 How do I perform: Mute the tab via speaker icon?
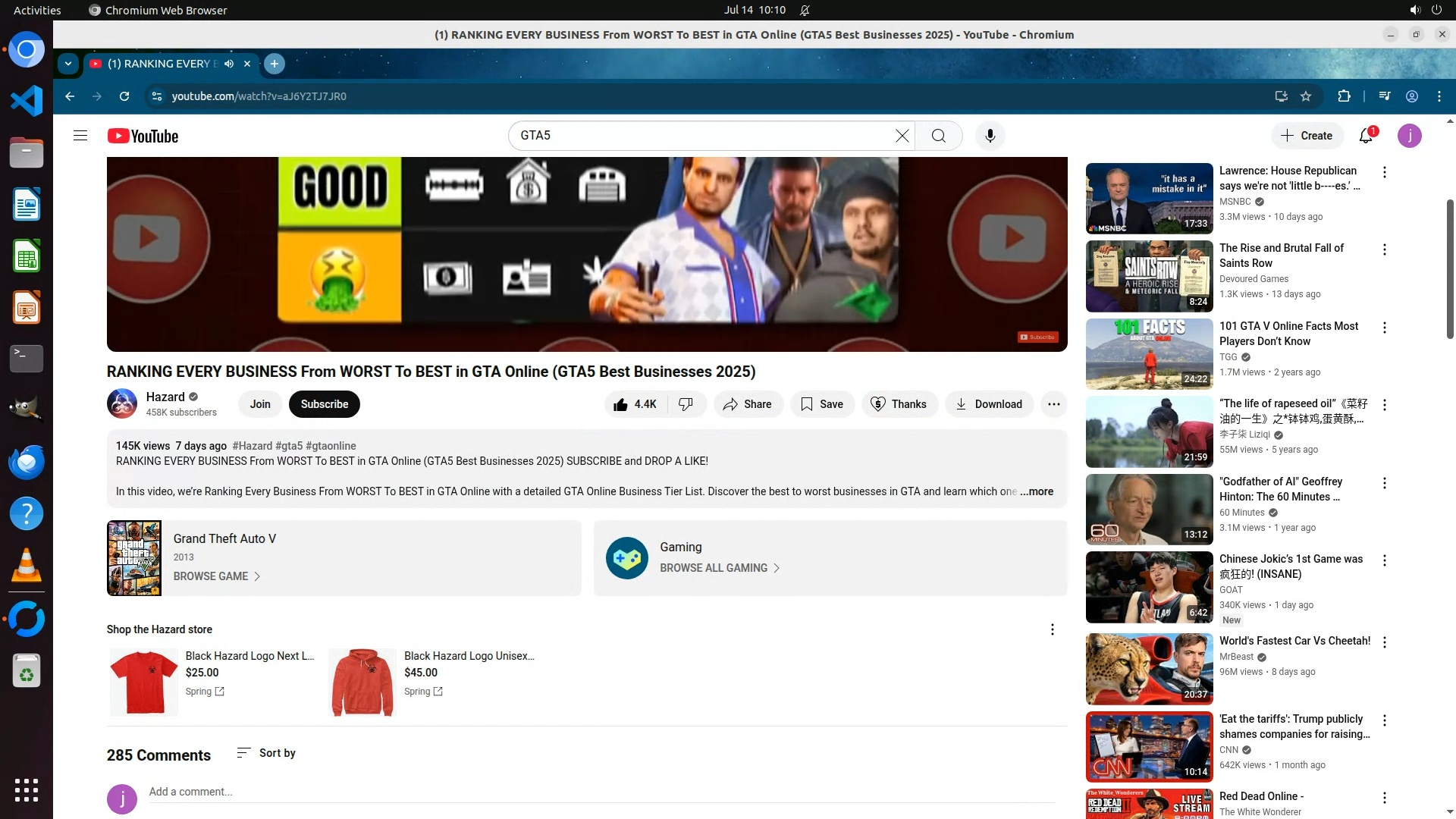(229, 64)
